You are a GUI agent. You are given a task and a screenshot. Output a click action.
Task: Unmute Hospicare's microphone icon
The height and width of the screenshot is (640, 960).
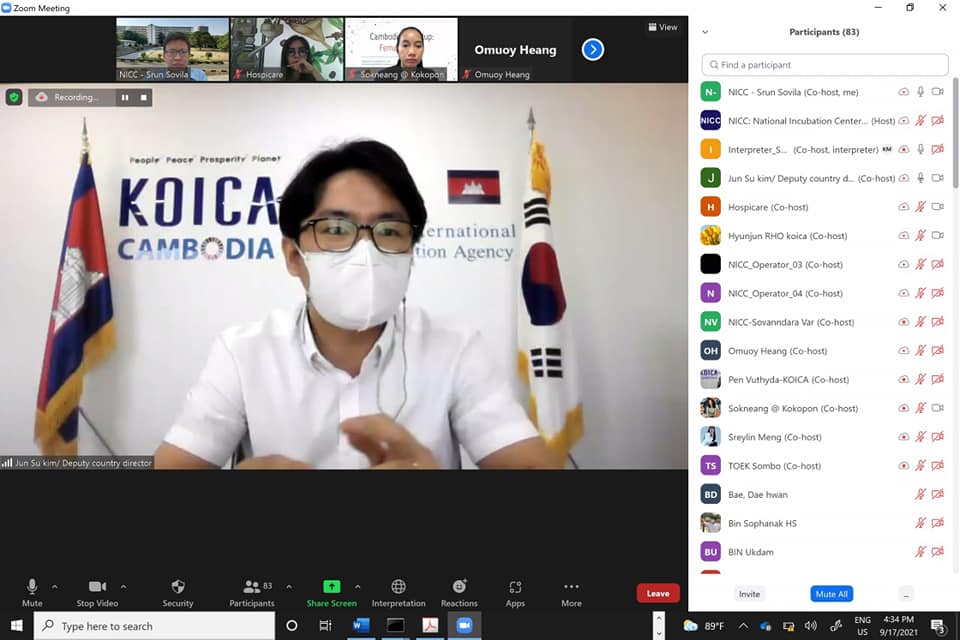point(920,207)
